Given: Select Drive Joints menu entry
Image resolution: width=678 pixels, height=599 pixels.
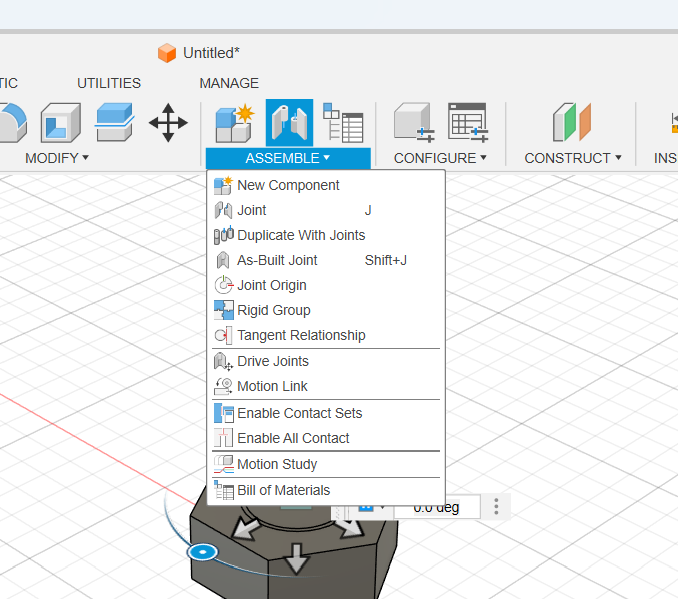Looking at the screenshot, I should pyautogui.click(x=326, y=361).
